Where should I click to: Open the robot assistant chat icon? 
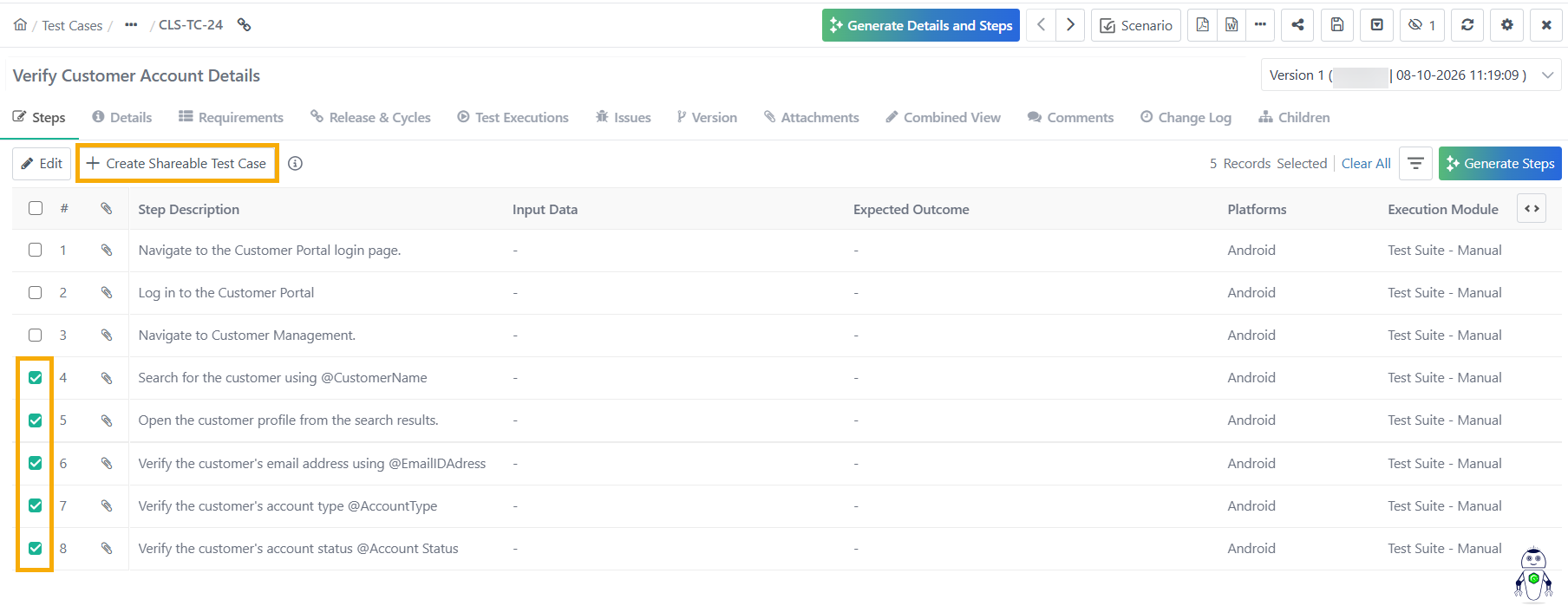1533,574
